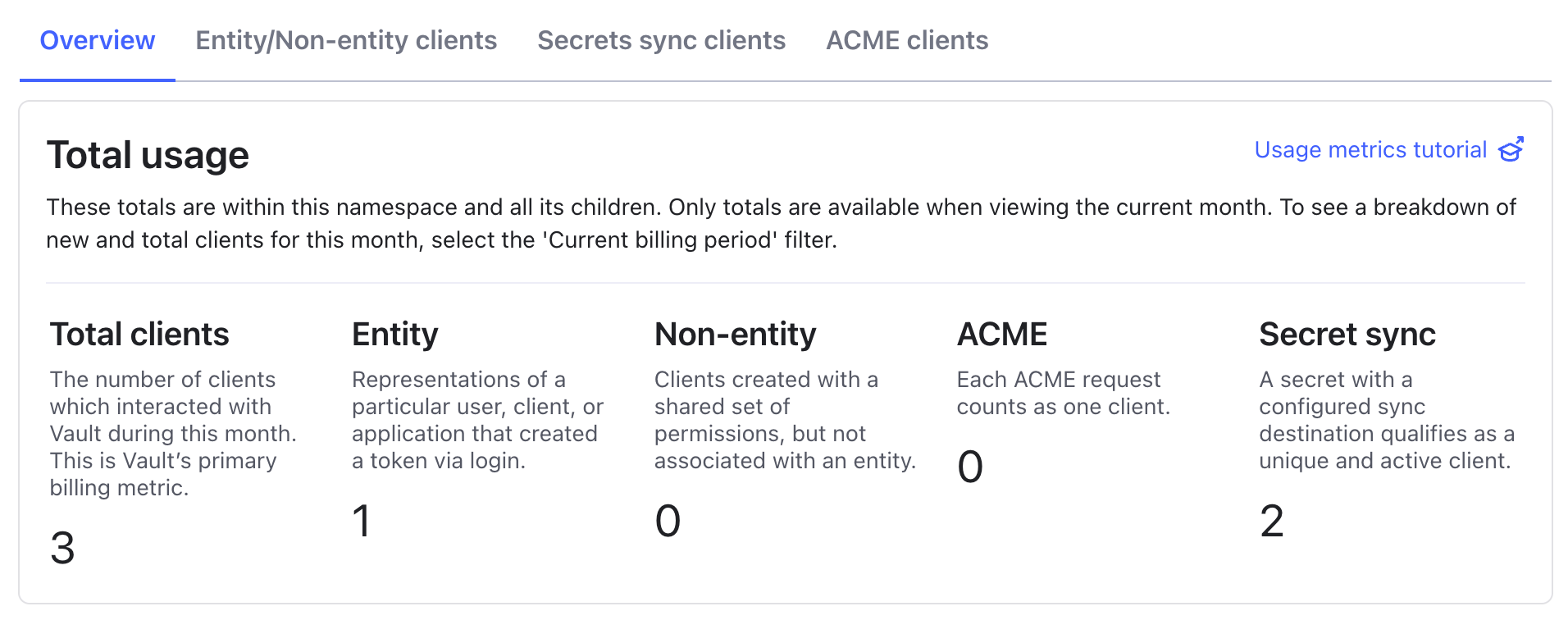Viewport: 1568px width, 620px height.
Task: Click the ACME stat title
Action: [x=1001, y=335]
